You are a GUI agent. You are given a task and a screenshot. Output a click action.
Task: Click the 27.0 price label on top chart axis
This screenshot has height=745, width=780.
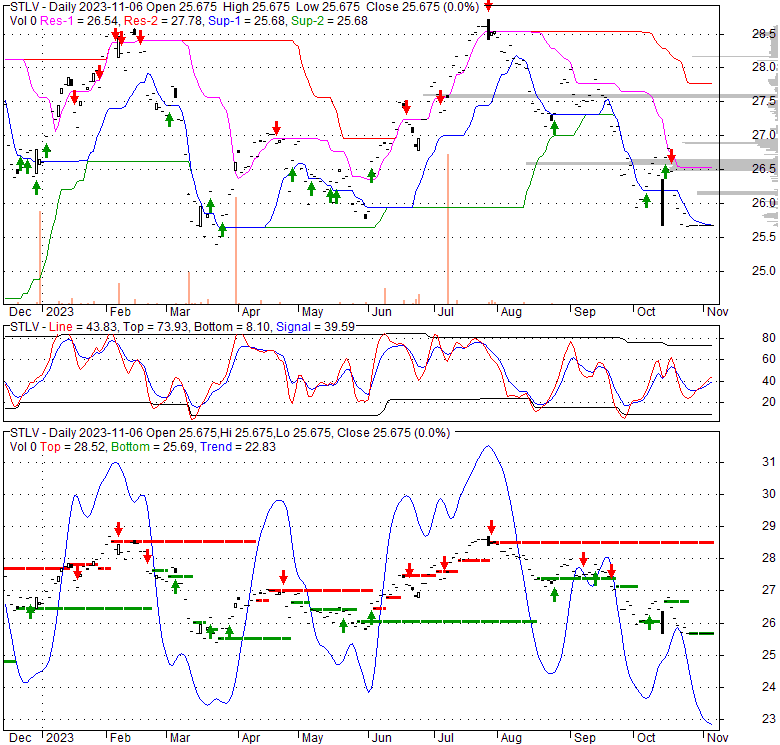[764, 135]
